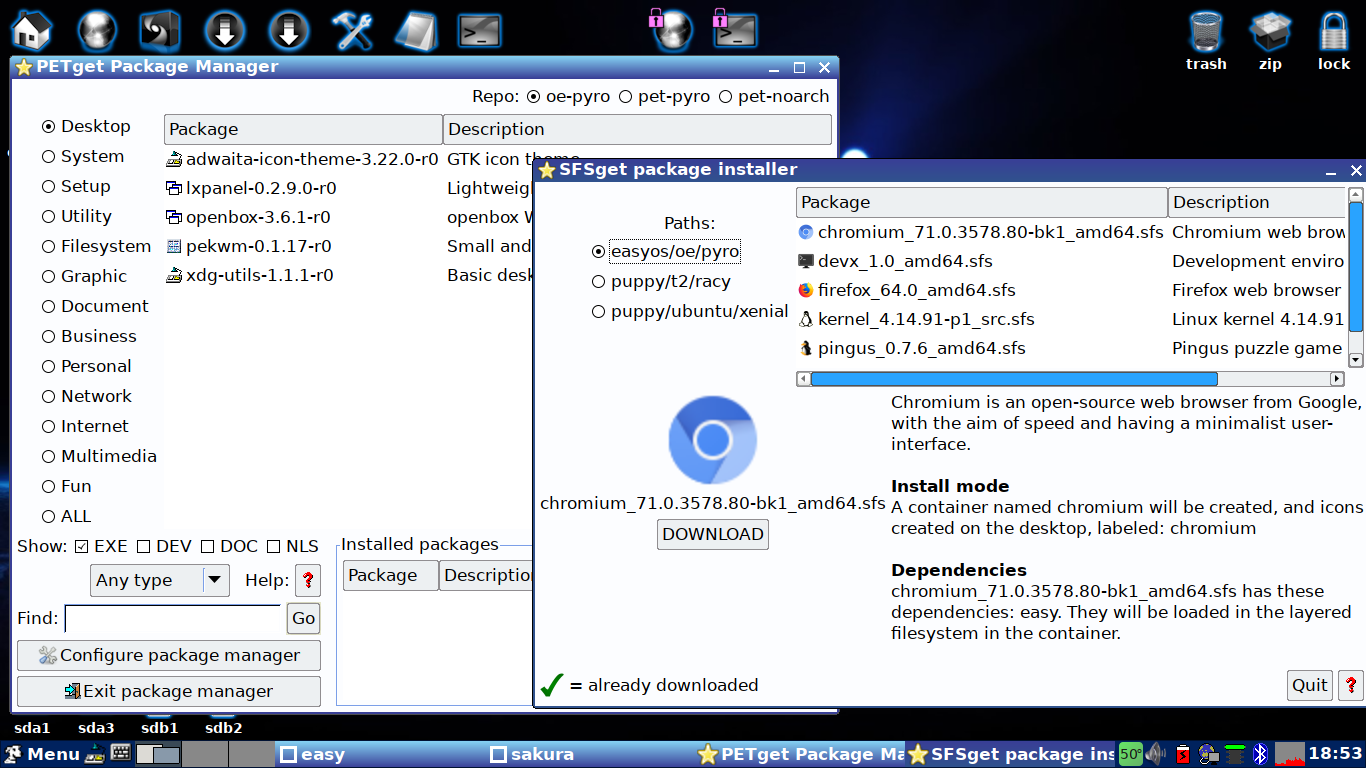The image size is (1366, 768).
Task: Enable the DOC show checkbox
Action: coord(208,547)
